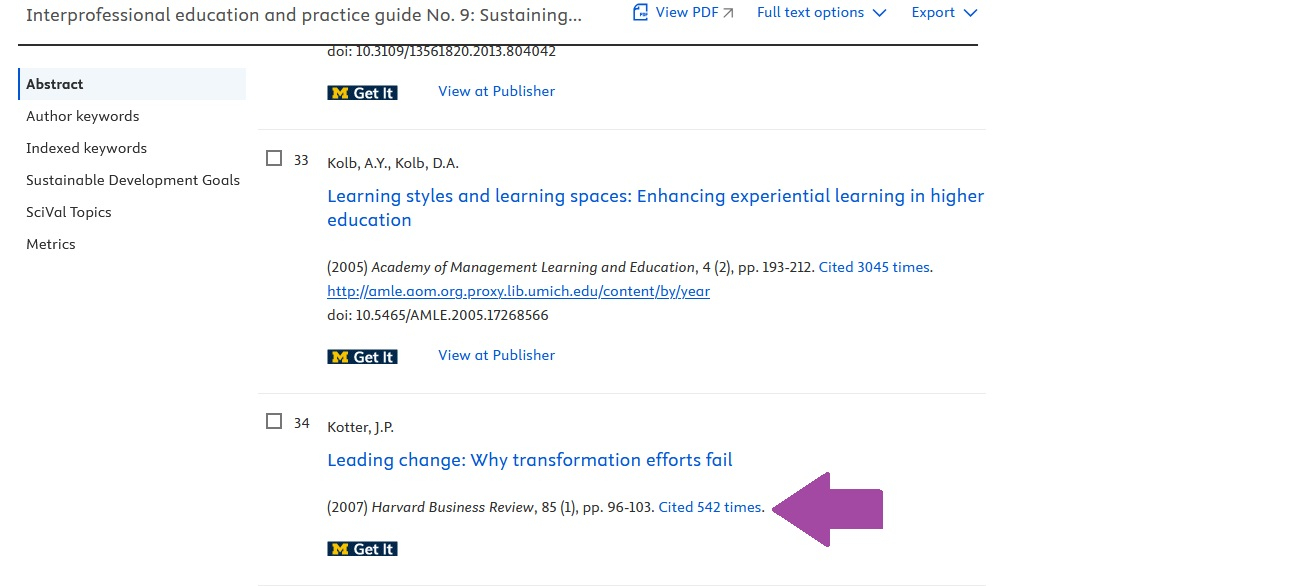Open 'Learning styles and learning spaces' article
The height and width of the screenshot is (586, 1291).
tap(655, 196)
